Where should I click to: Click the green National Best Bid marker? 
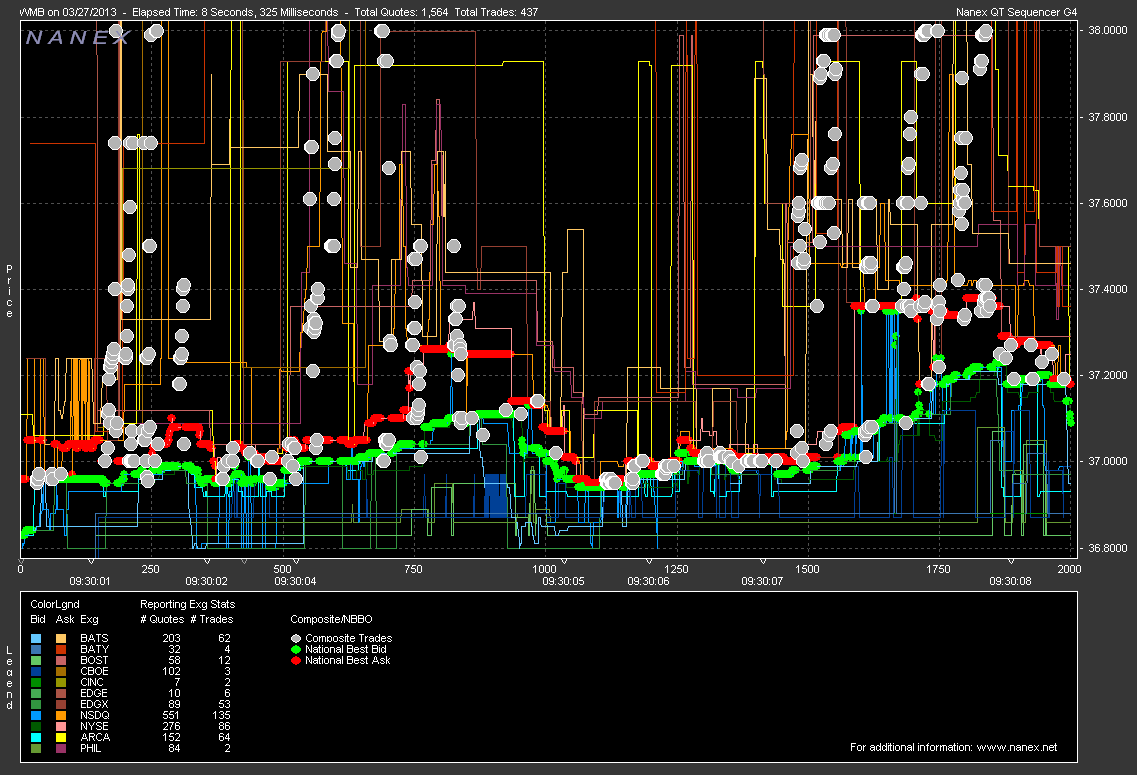(x=296, y=650)
